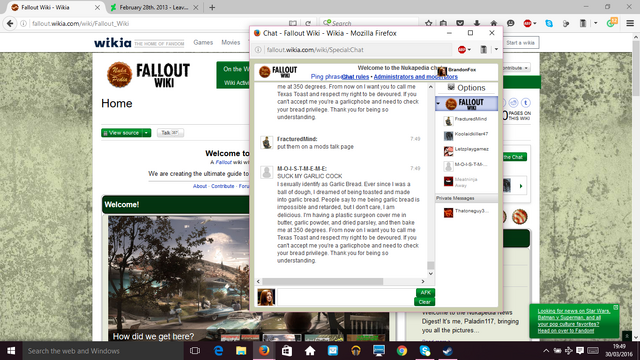The height and width of the screenshot is (360, 640).
Task: Open the About link on wiki home
Action: [200, 186]
